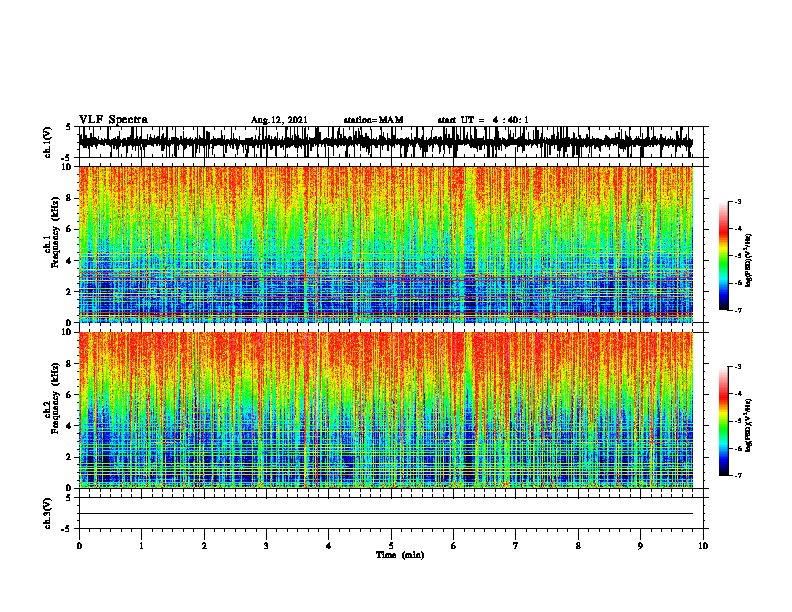Viewport: 792px width, 612px height.
Task: Click the ch.2 frequency axis "8" tick label
Action: (x=70, y=363)
